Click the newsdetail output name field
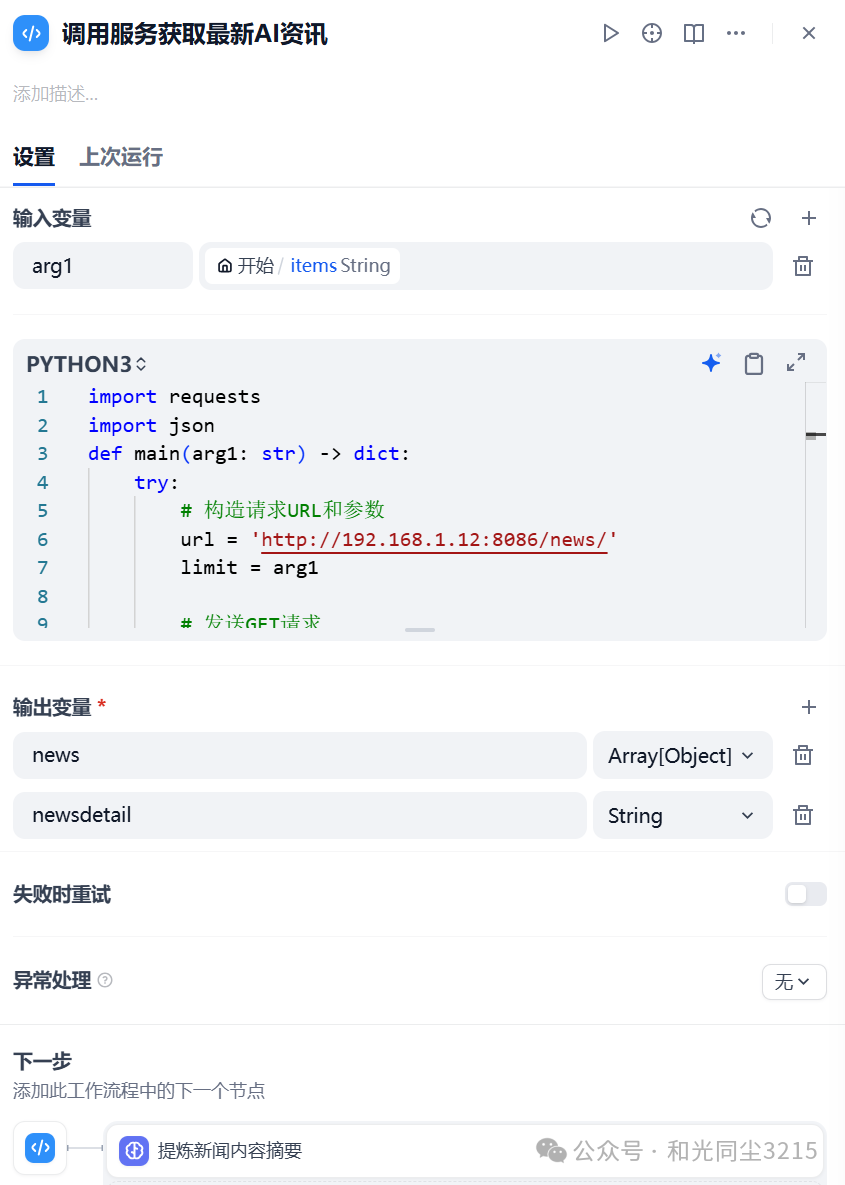This screenshot has width=845, height=1185. coord(299,815)
